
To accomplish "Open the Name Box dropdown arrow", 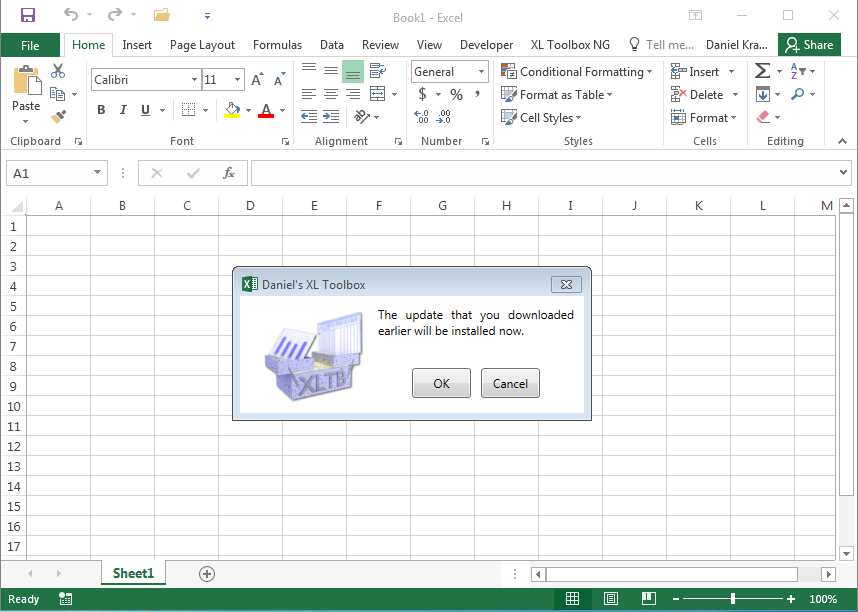I will (97, 172).
